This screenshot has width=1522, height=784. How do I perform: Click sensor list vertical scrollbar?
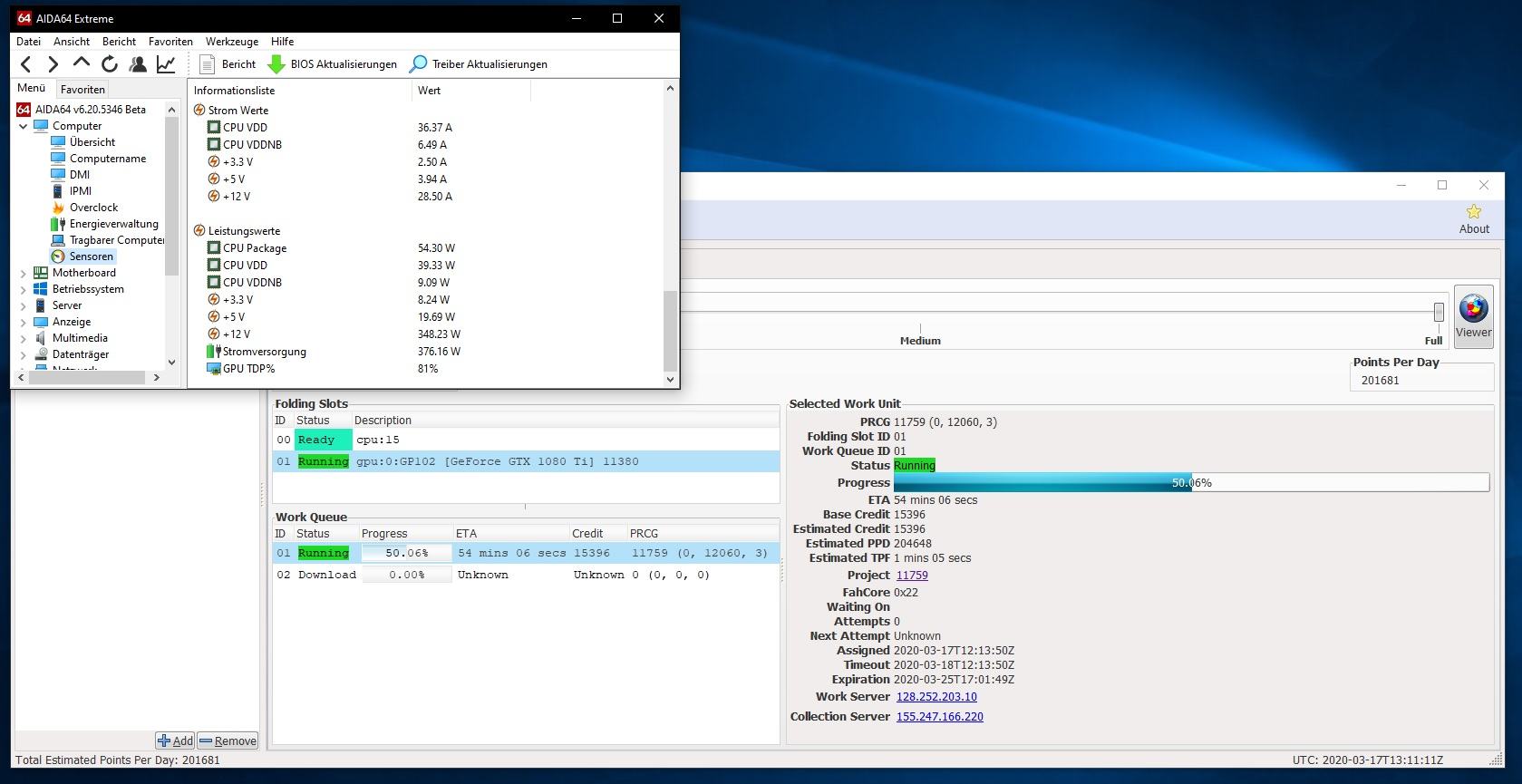click(671, 330)
